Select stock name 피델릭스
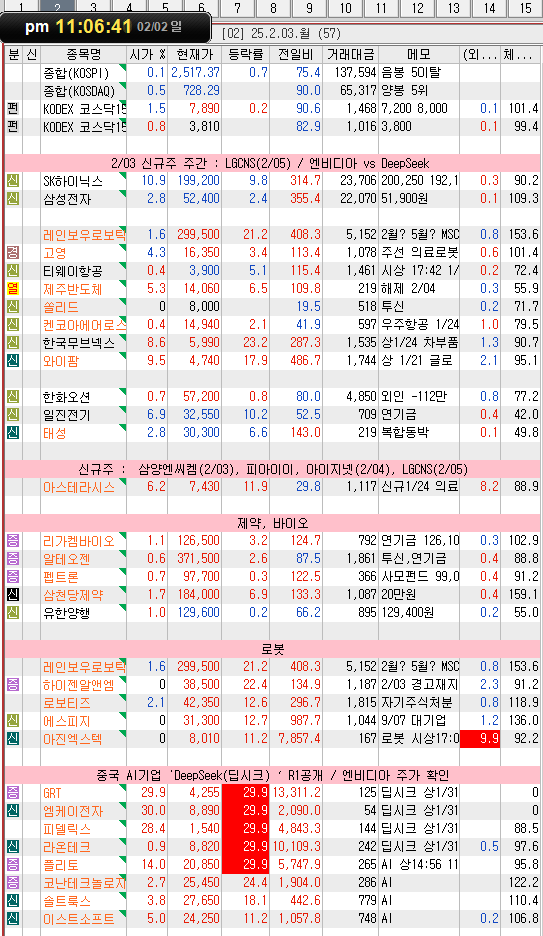Screen dimensions: 543x936 (67, 829)
